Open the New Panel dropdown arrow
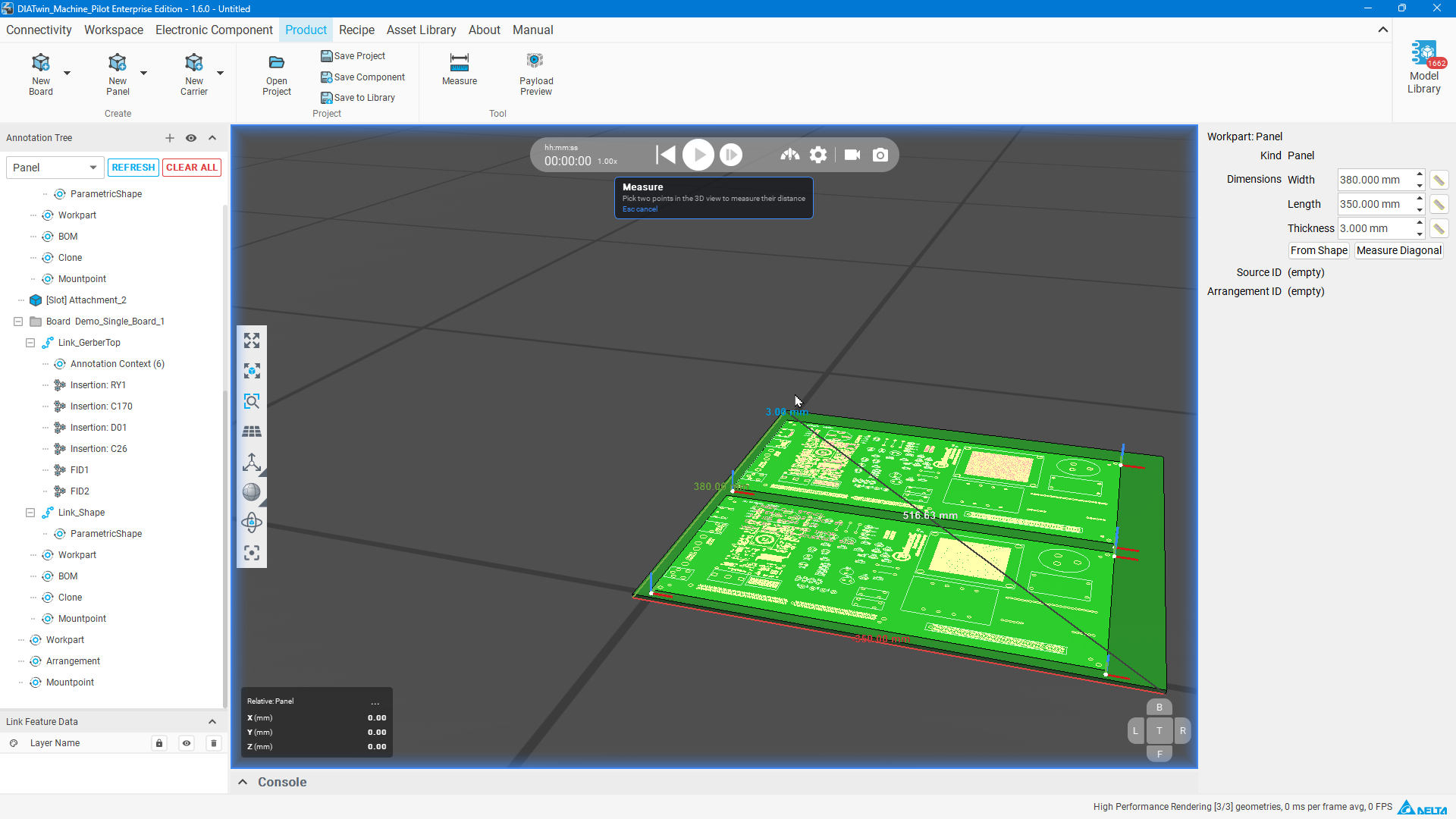This screenshot has height=819, width=1456. [143, 73]
